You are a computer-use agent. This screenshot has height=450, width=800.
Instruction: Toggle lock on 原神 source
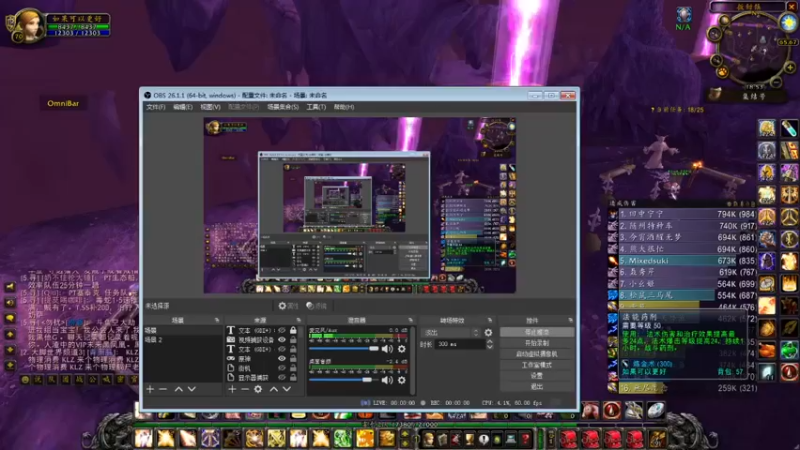click(x=293, y=359)
